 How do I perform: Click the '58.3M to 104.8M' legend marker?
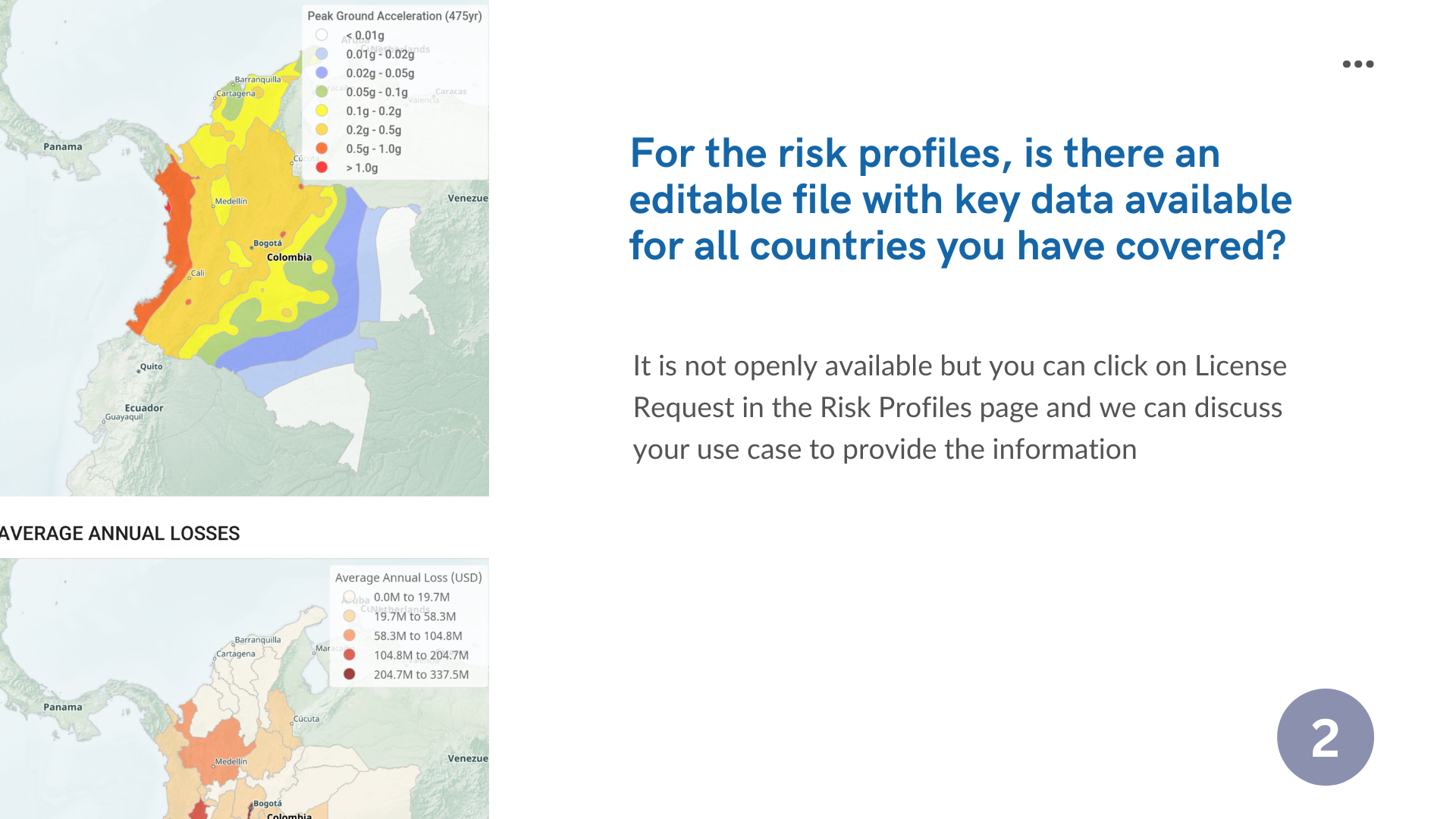click(x=349, y=635)
